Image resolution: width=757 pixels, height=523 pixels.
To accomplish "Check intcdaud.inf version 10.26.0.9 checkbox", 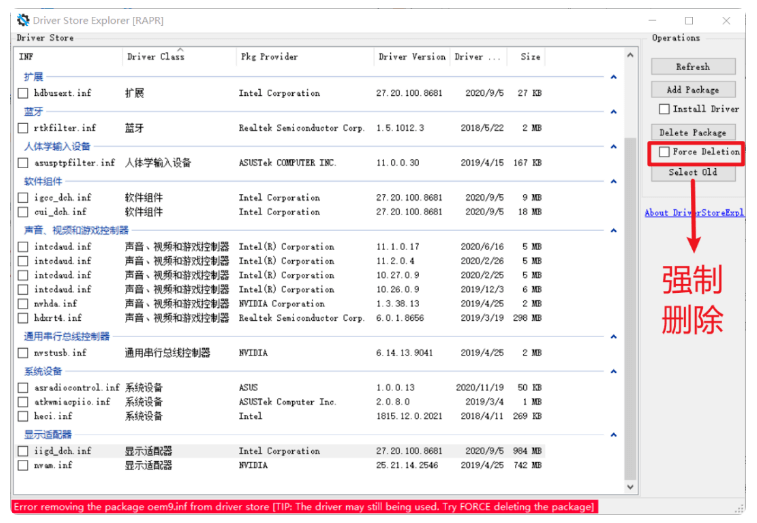I will [x=23, y=290].
